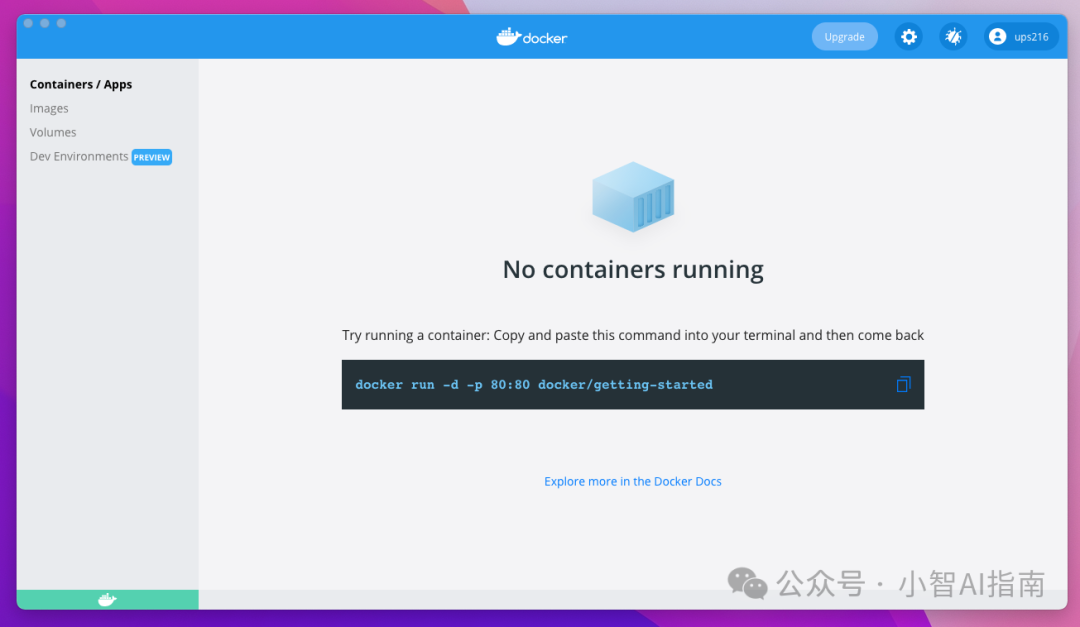Minimize the Docker Desktop window

[x=45, y=23]
